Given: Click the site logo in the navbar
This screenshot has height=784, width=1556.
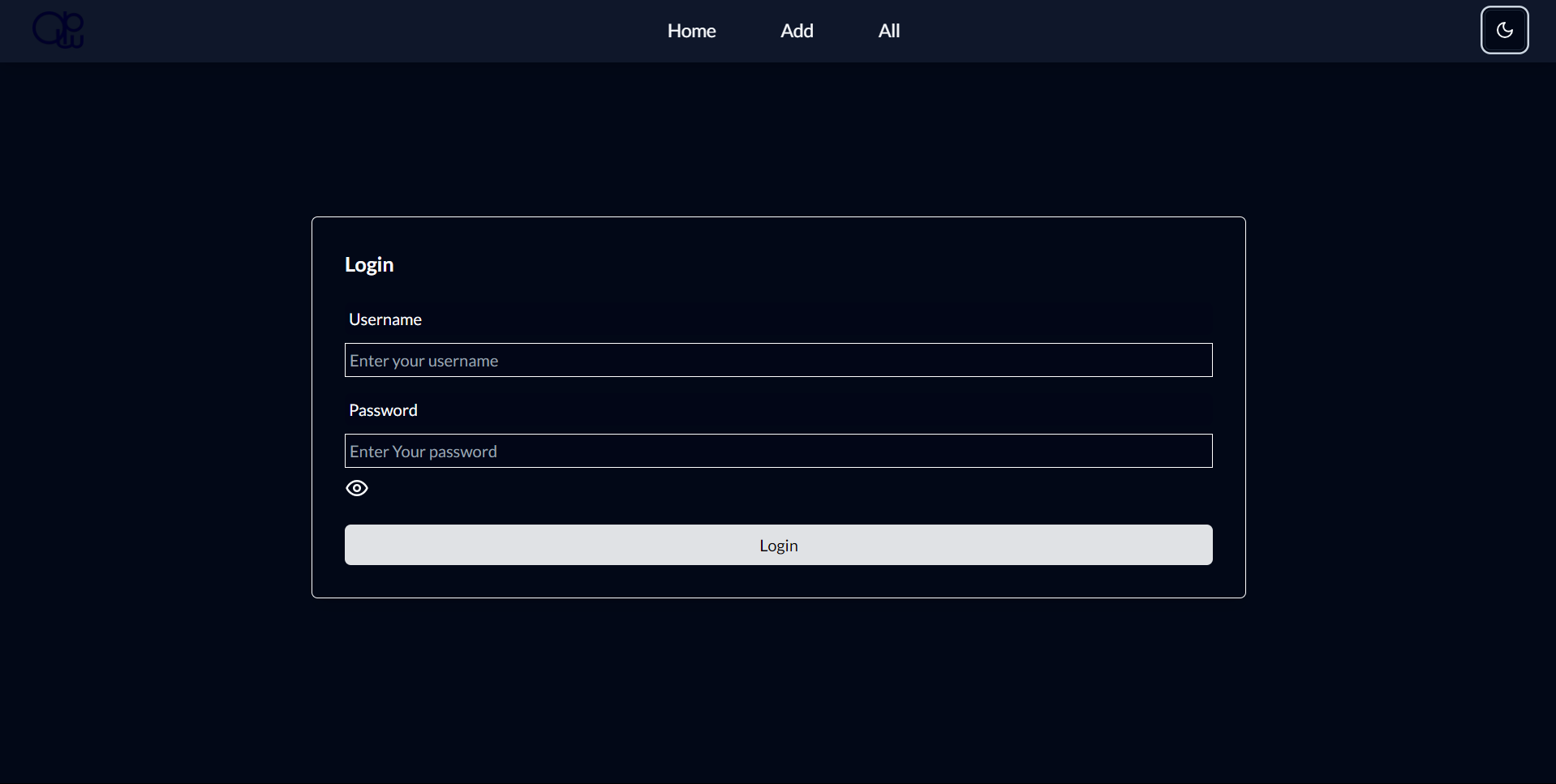Looking at the screenshot, I should pos(58,31).
